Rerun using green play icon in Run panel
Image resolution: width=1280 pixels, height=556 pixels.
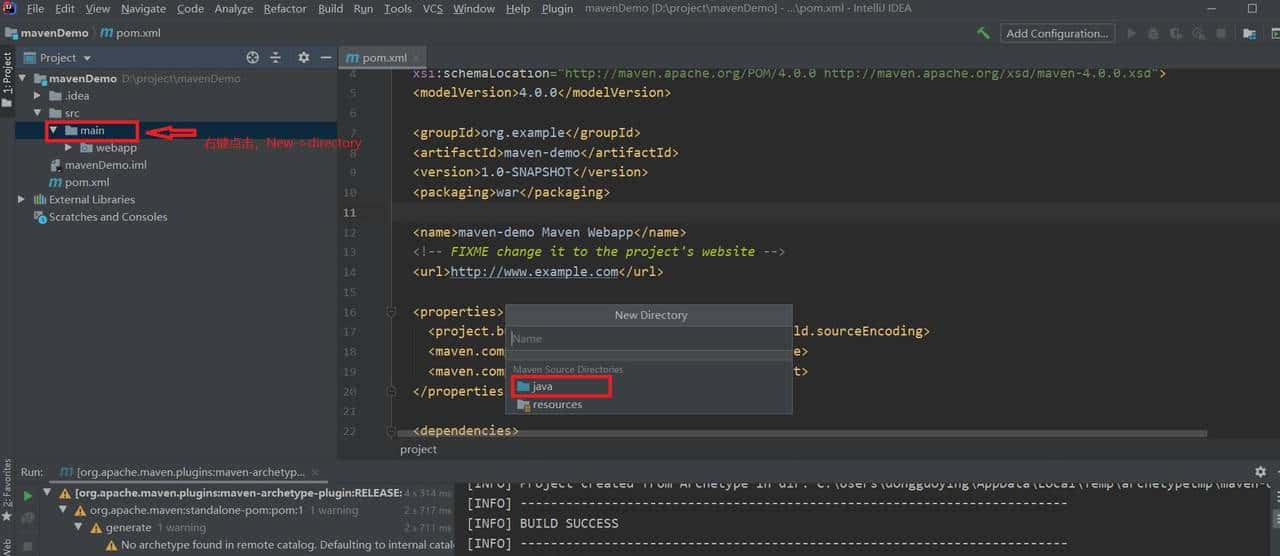pyautogui.click(x=28, y=495)
